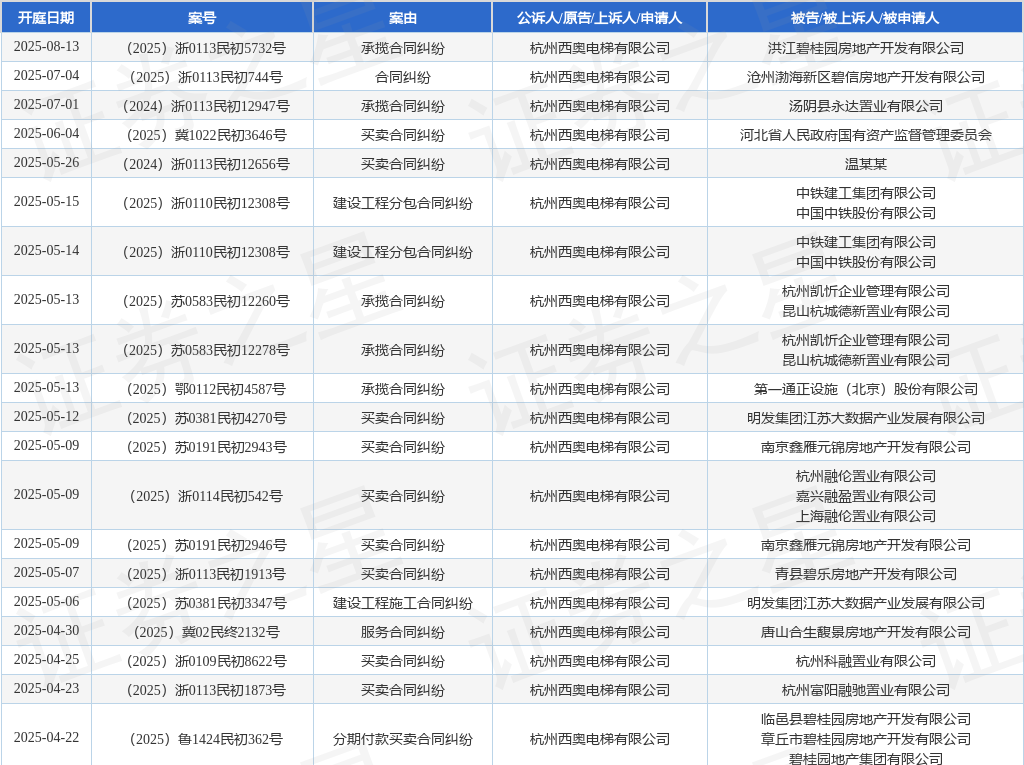Click 承揽合同纠纷 in the 2025-08-13 row

point(402,48)
